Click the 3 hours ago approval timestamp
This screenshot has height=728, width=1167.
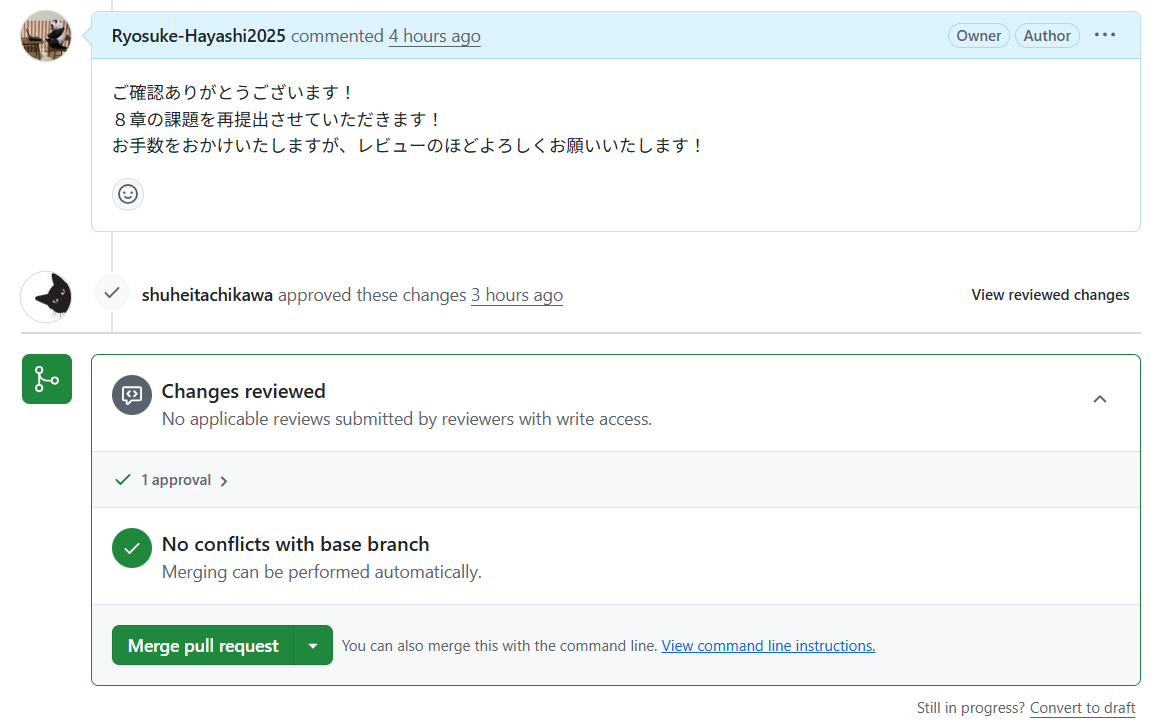point(516,295)
